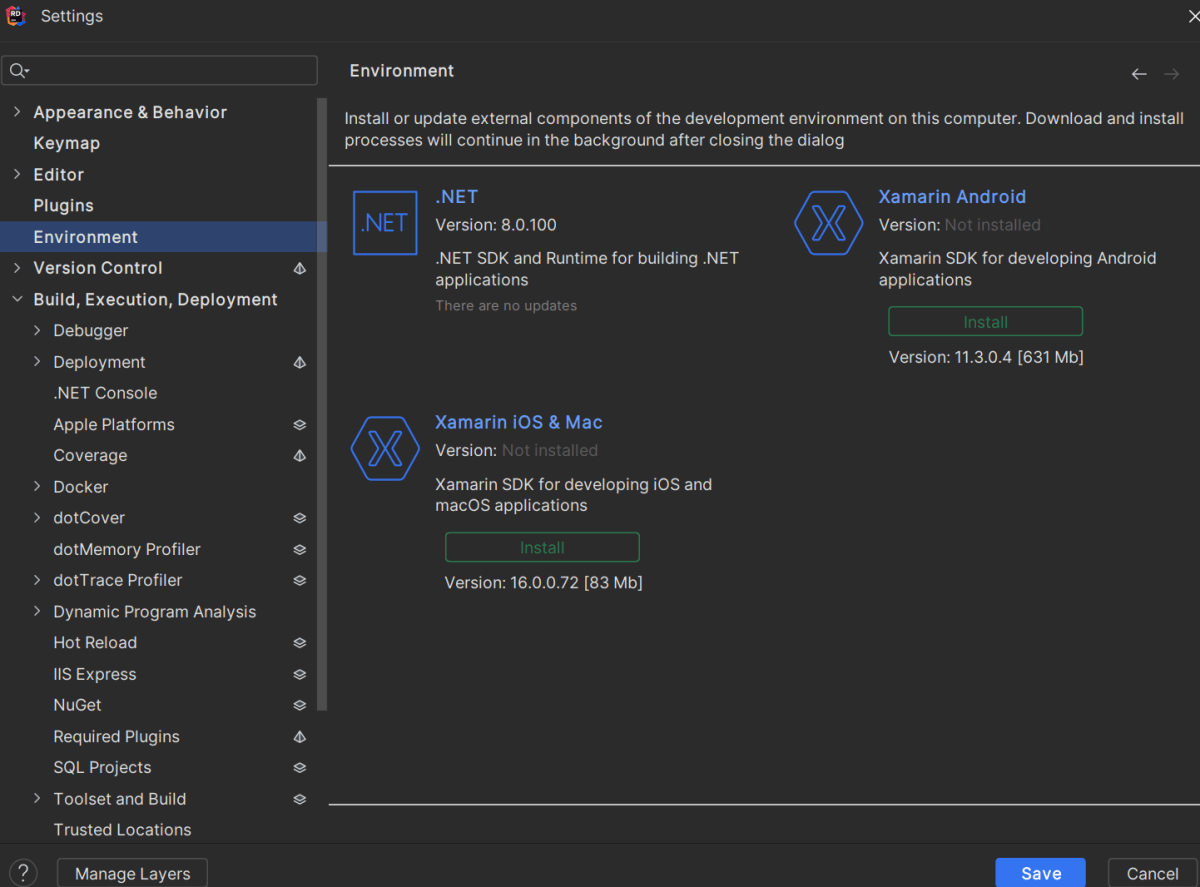1200x887 pixels.
Task: Click layer icon beside SQL Projects
Action: (299, 768)
